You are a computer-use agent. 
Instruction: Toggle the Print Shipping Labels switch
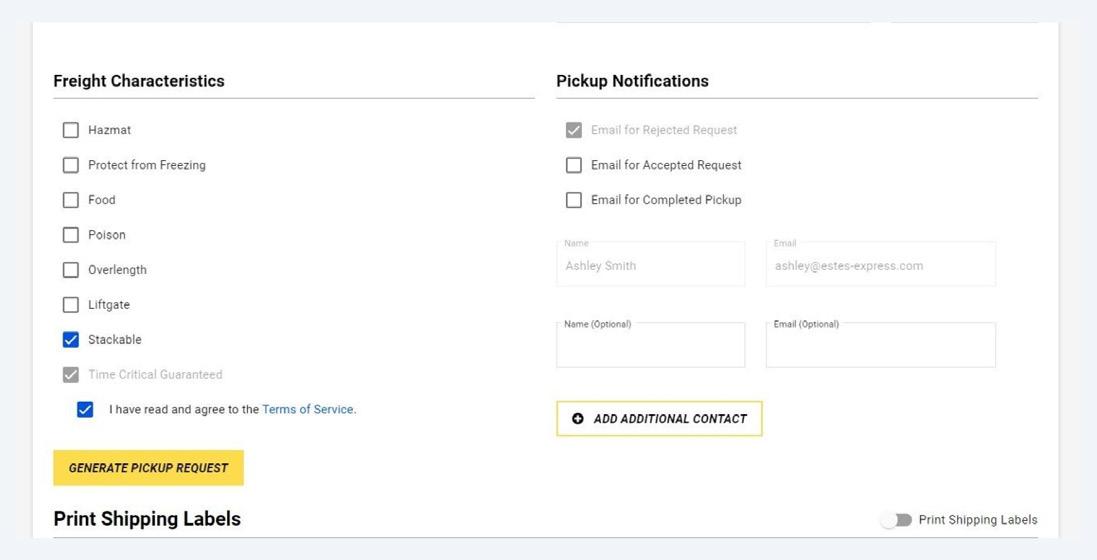[x=896, y=520]
